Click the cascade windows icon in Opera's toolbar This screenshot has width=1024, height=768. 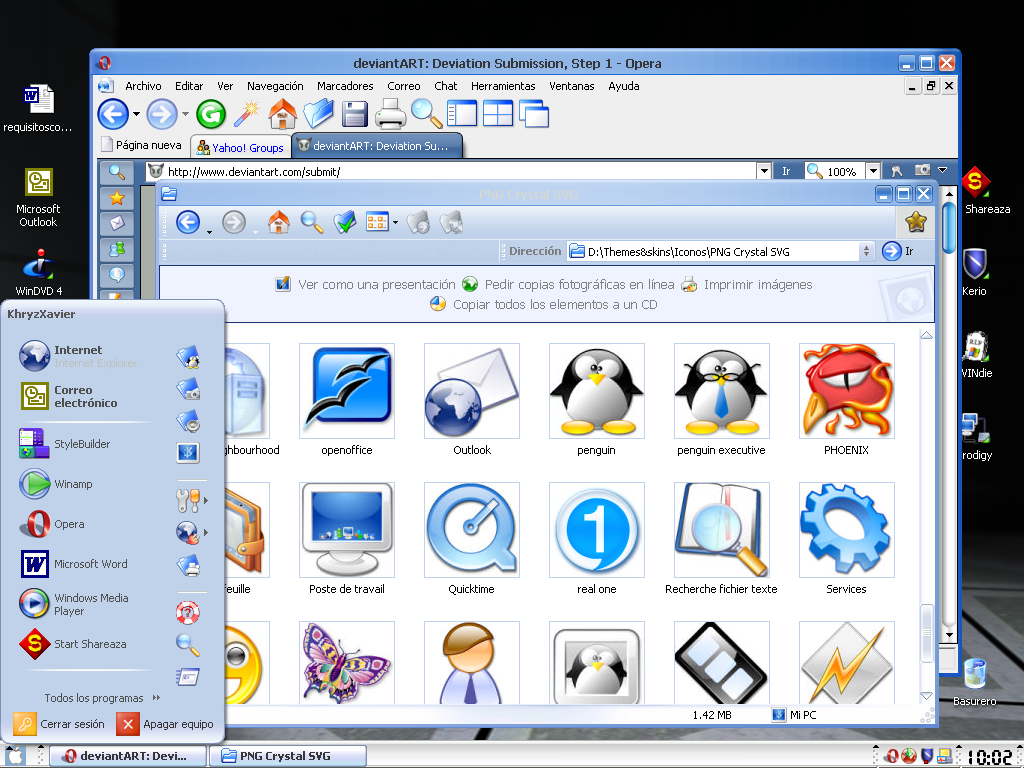(534, 114)
